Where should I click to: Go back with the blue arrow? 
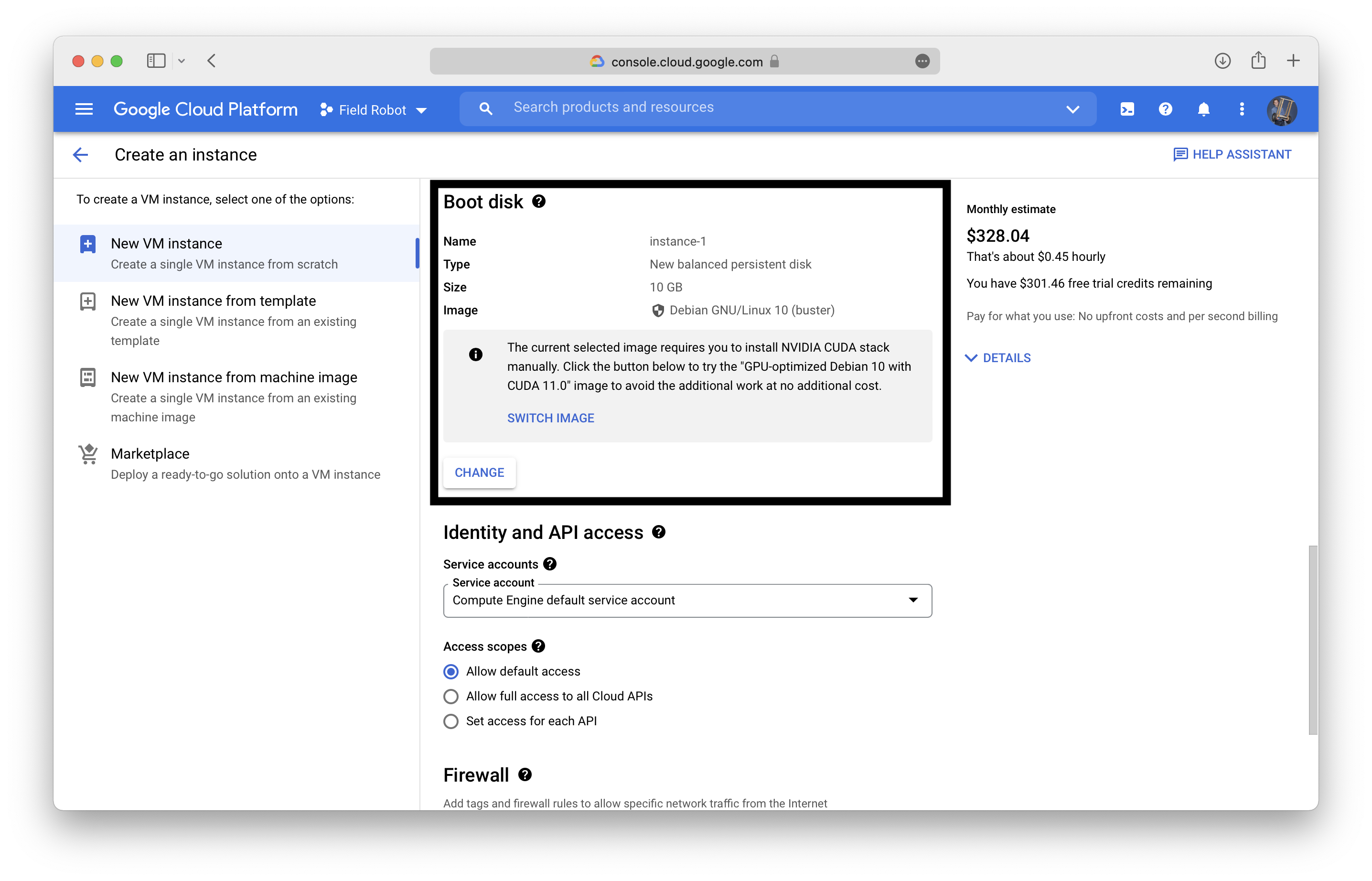click(x=81, y=154)
